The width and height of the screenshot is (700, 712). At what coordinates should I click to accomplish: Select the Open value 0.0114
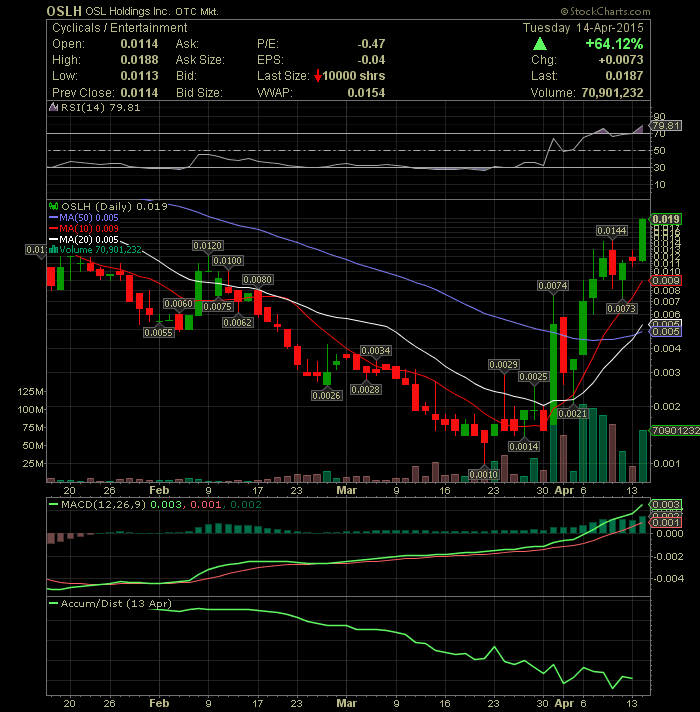139,44
